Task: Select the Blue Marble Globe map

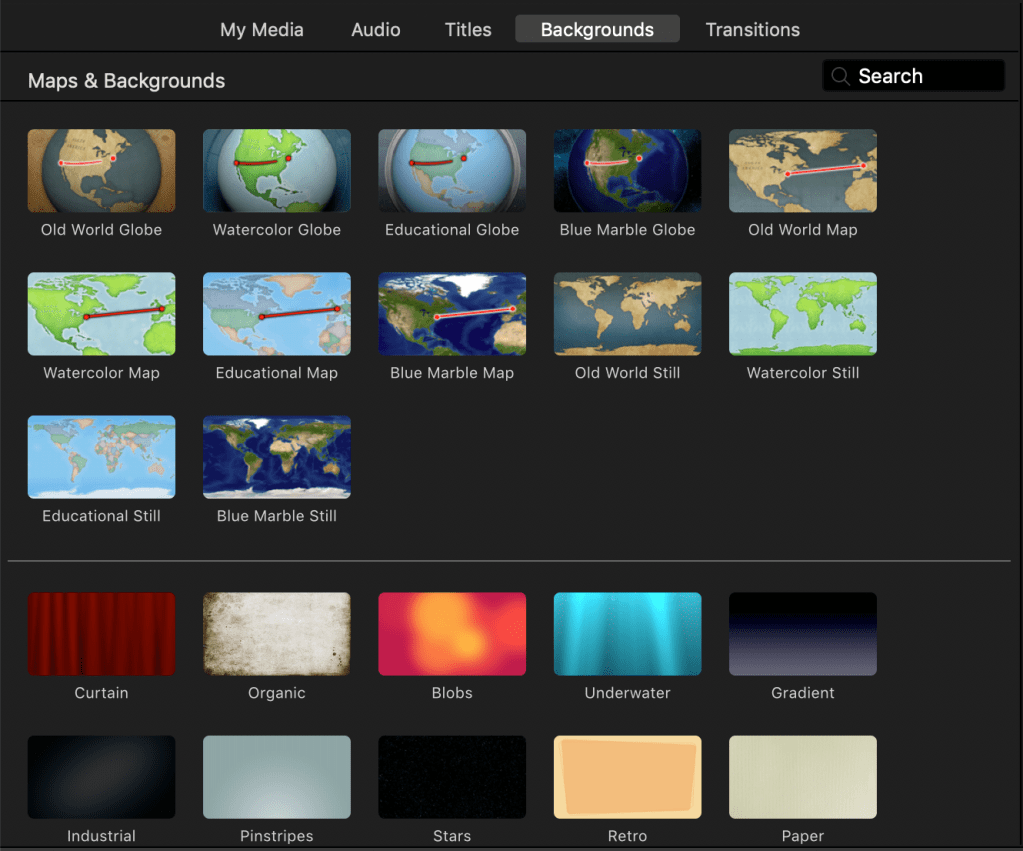Action: coord(627,171)
